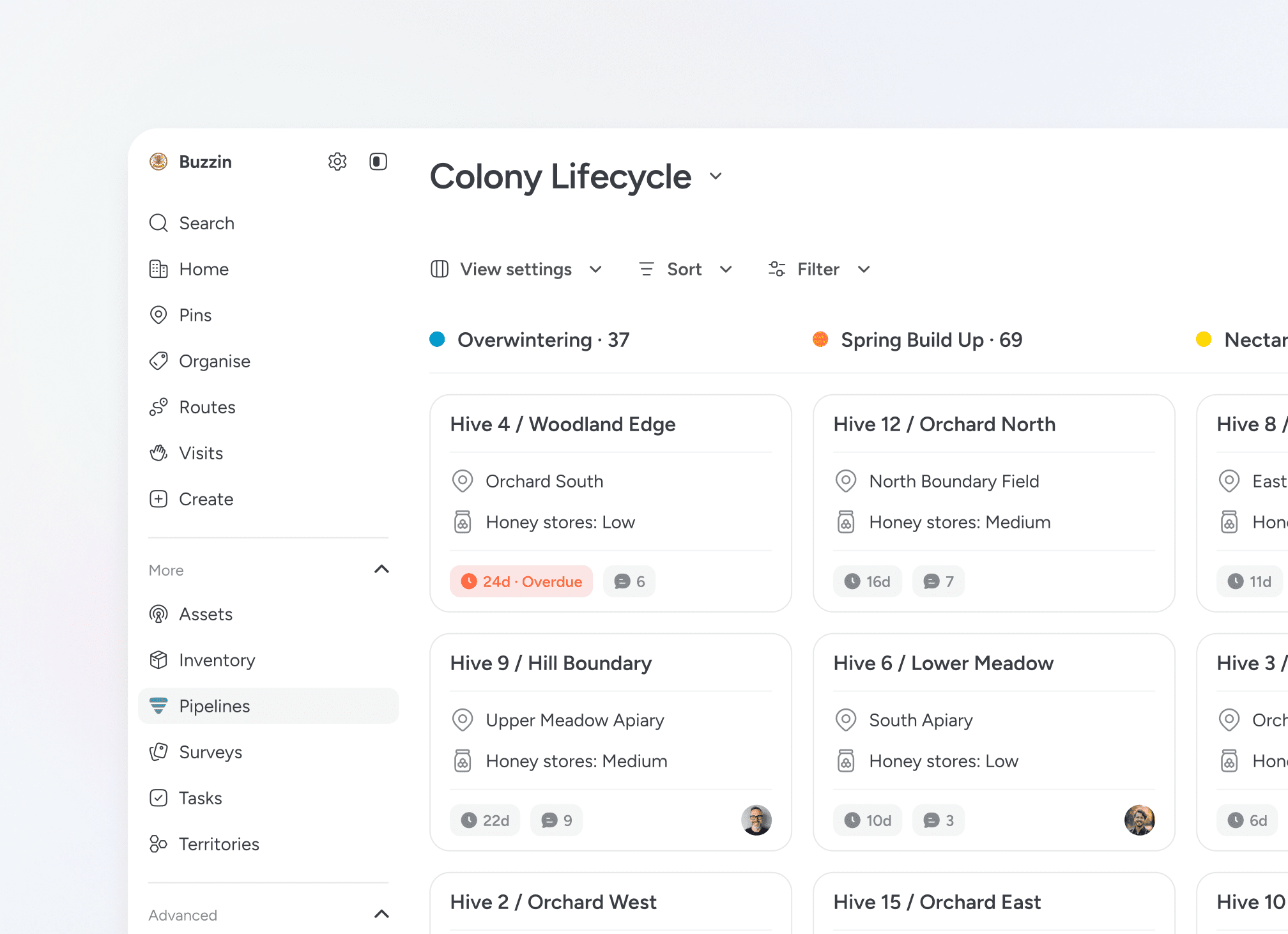Open the Visits hand icon
This screenshot has height=934, width=1288.
coord(158,453)
